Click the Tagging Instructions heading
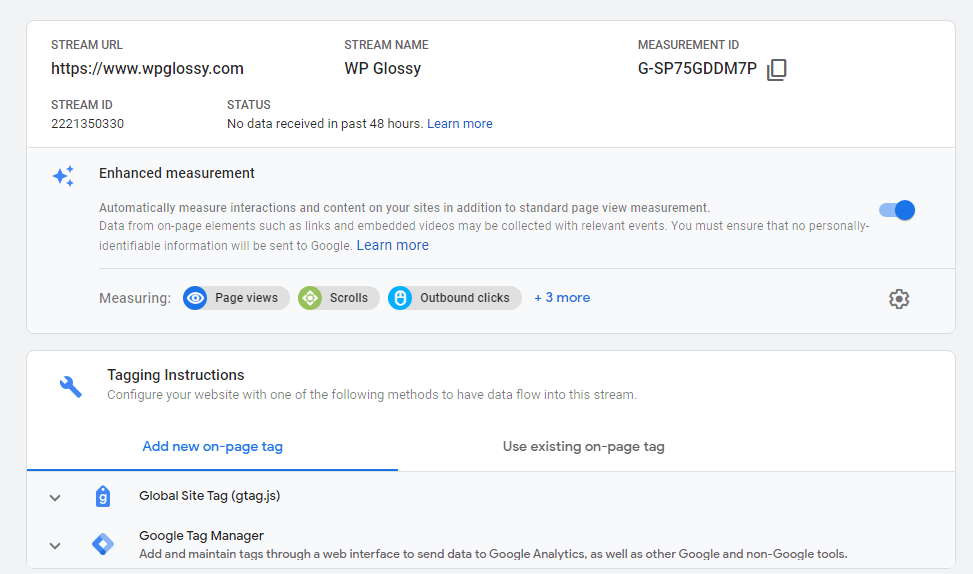The height and width of the screenshot is (574, 973). pyautogui.click(x=176, y=375)
